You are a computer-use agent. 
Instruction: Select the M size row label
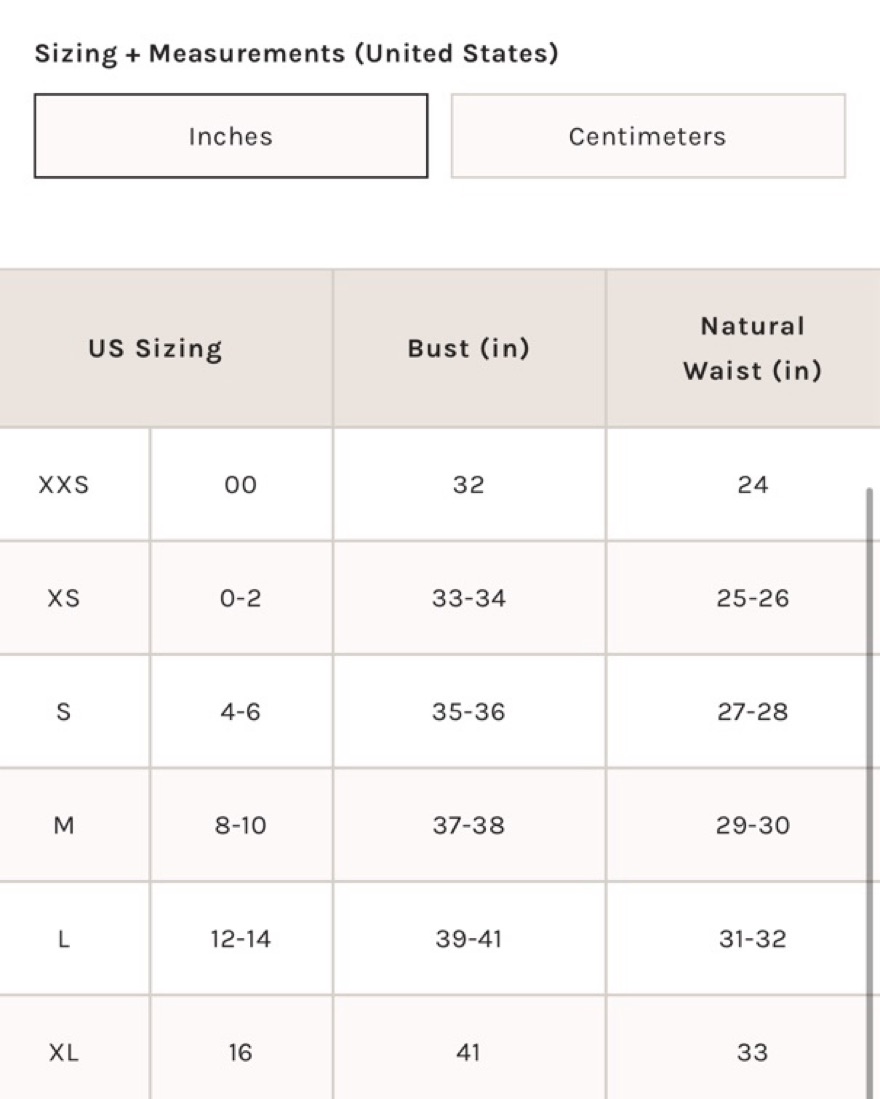[64, 825]
